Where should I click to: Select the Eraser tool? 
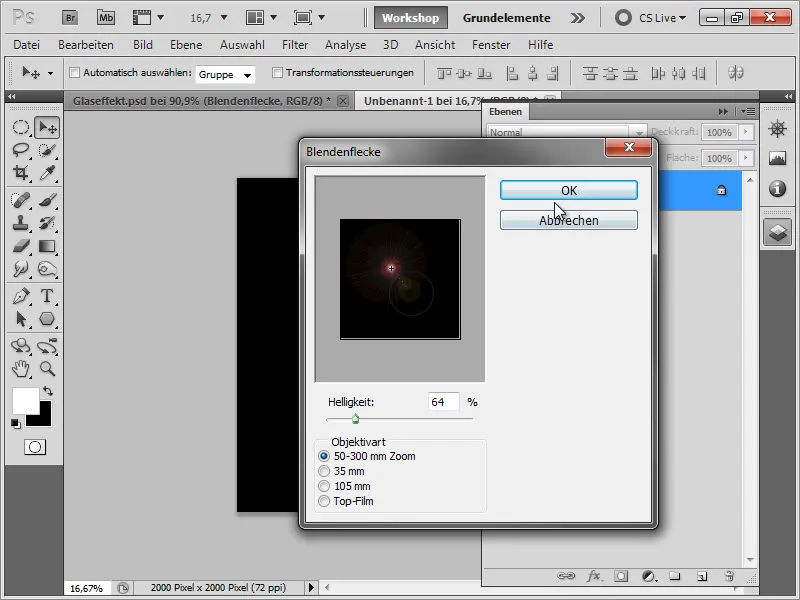(x=20, y=246)
